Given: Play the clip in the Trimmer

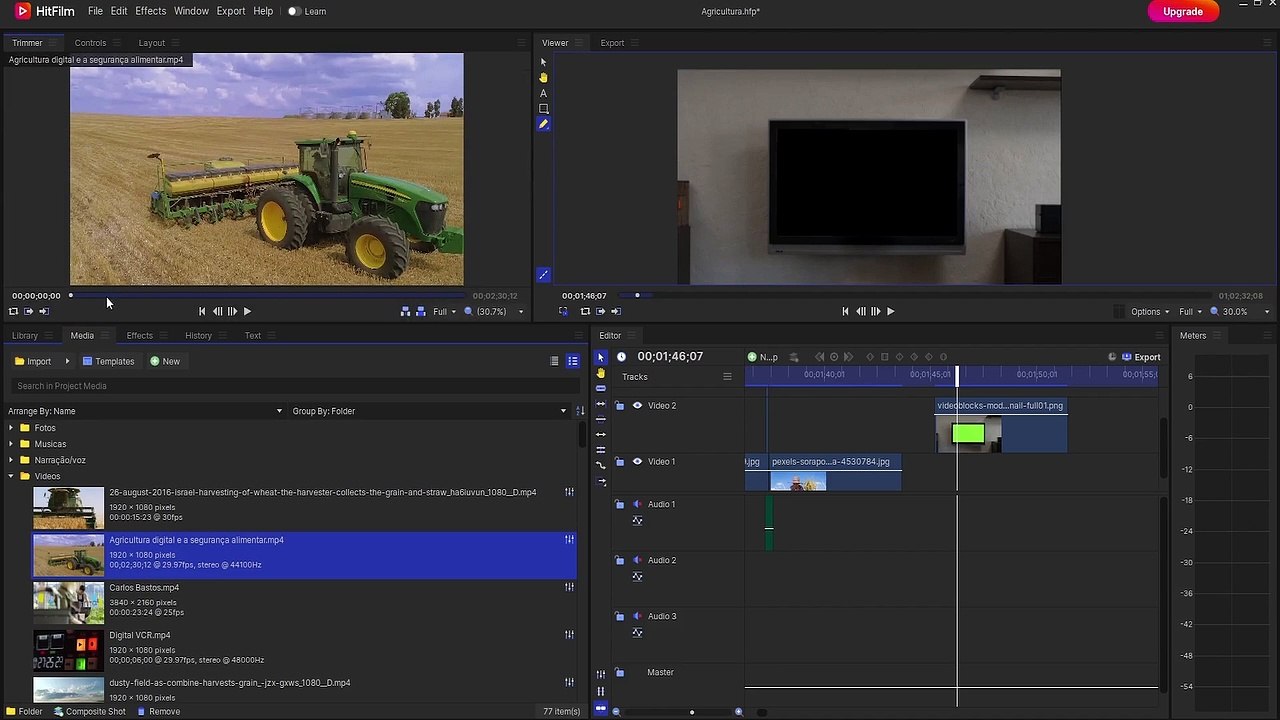Looking at the screenshot, I should [x=247, y=311].
